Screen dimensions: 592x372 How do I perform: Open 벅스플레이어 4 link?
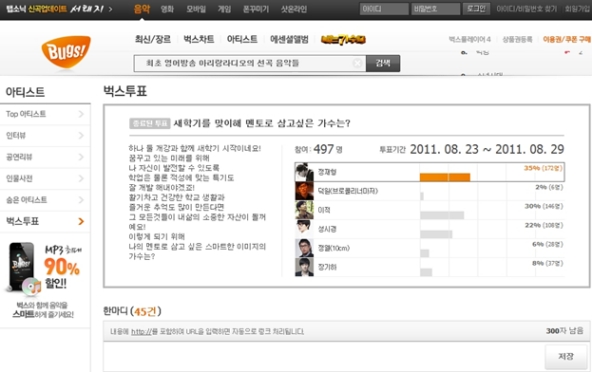[x=470, y=39]
